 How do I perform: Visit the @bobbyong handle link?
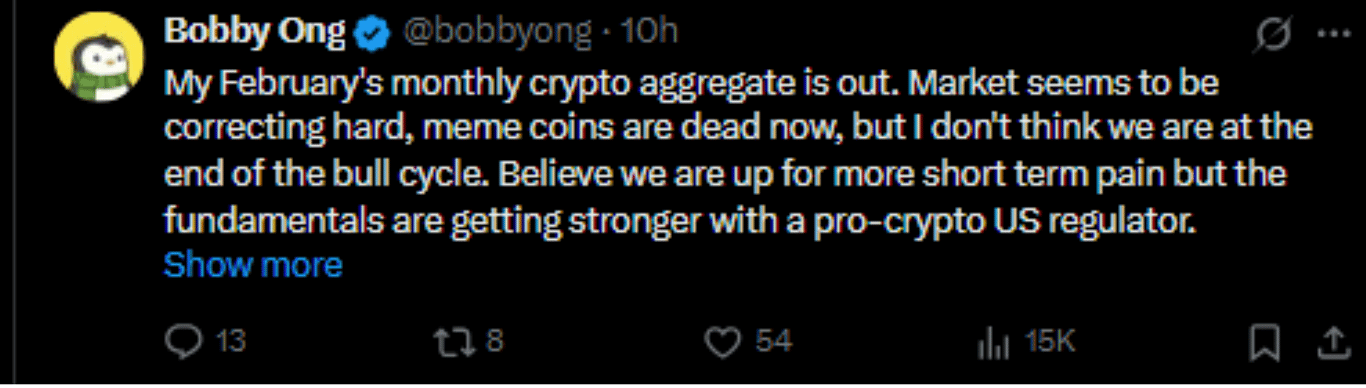coord(498,33)
